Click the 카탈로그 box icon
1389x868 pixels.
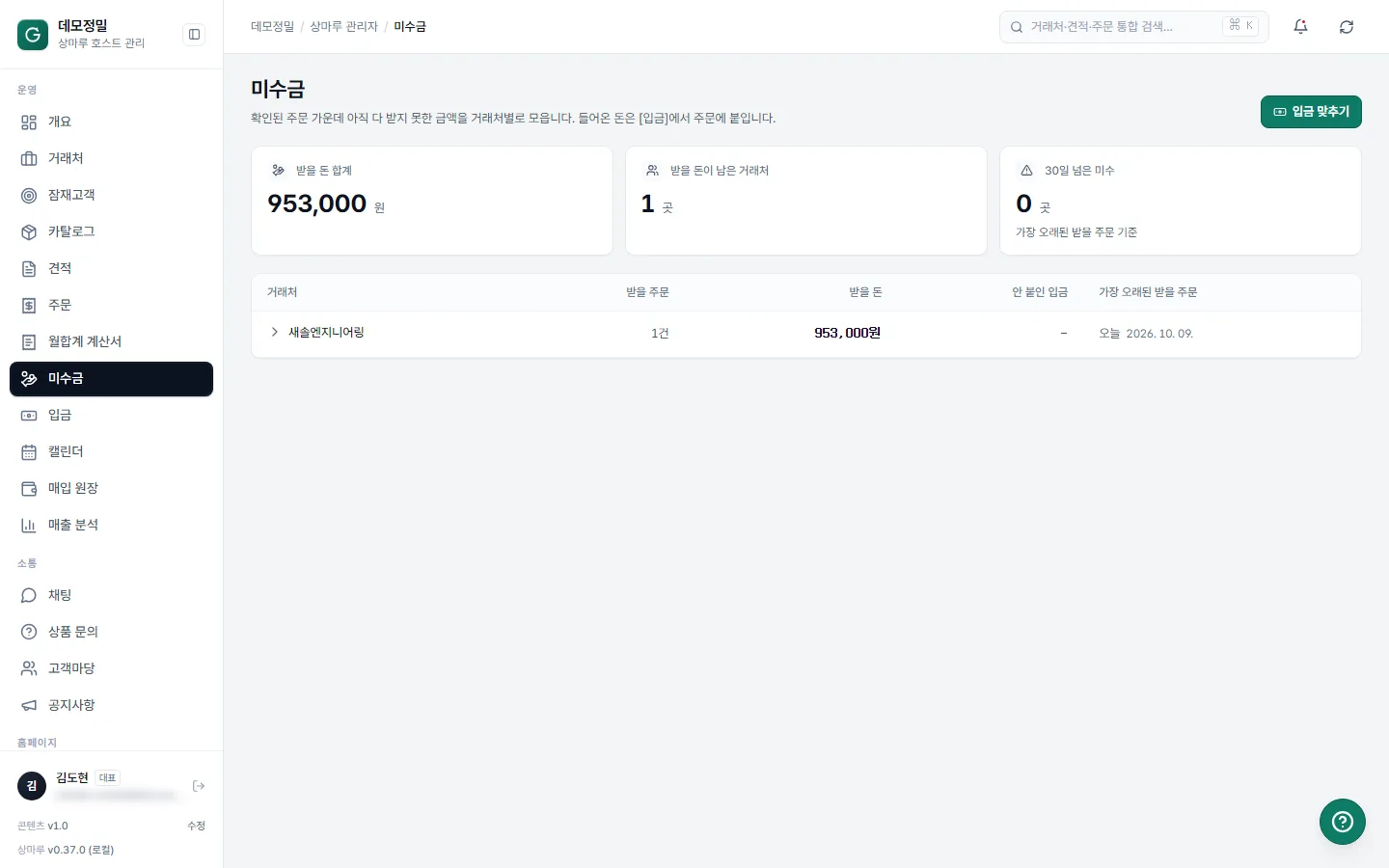pos(29,232)
